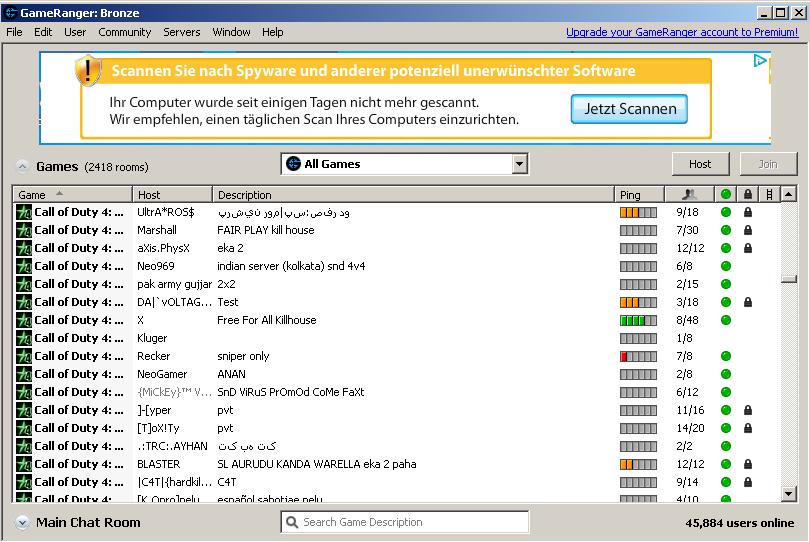Image resolution: width=810 pixels, height=542 pixels.
Task: Click Upgrade your GameRanger account to Premium link
Action: point(682,32)
